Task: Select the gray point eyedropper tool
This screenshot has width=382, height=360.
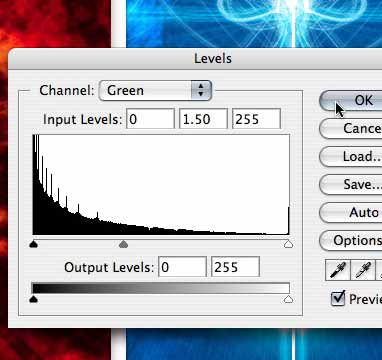Action: 363,270
